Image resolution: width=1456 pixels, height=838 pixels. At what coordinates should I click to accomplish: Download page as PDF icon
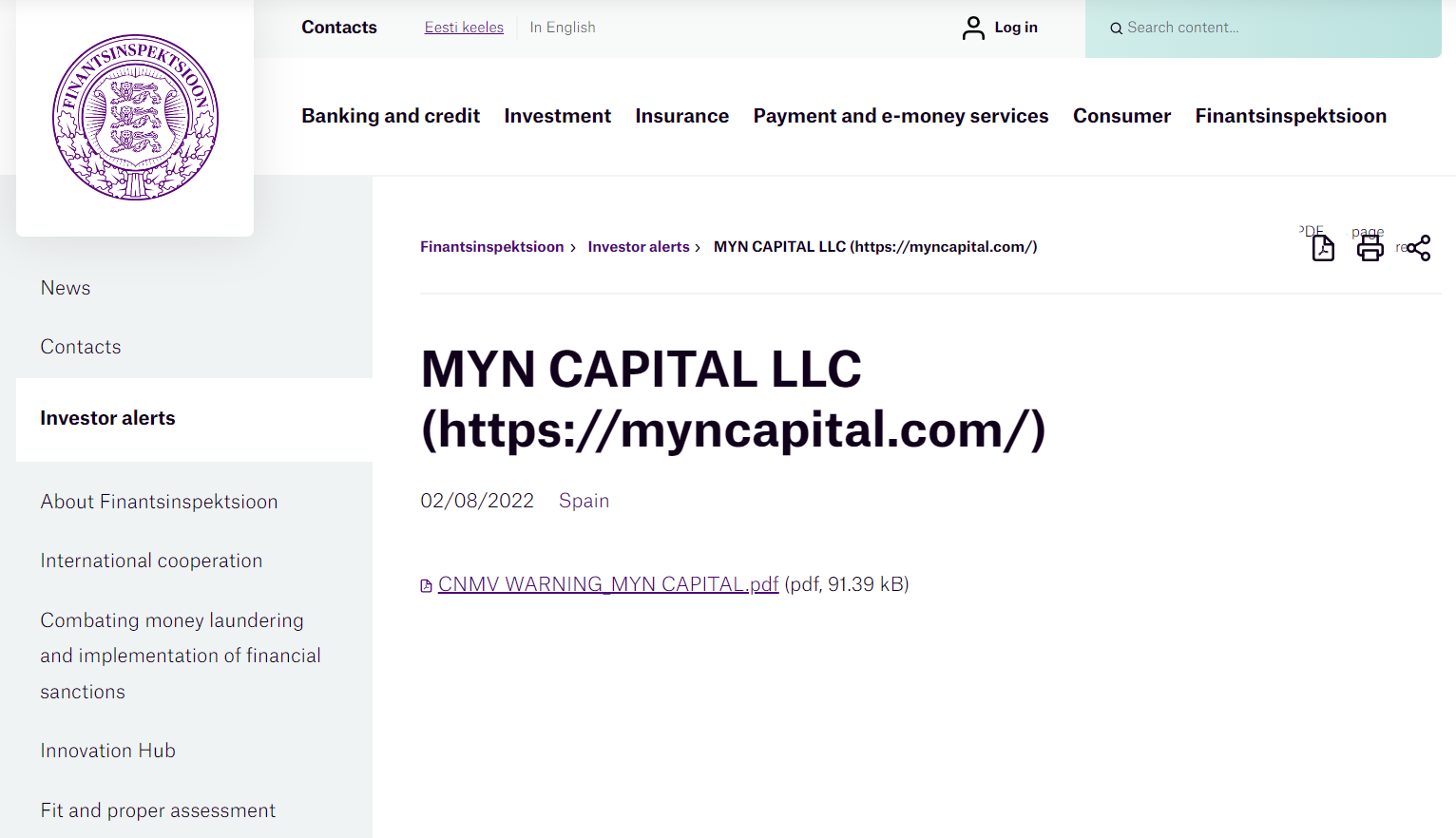tap(1323, 248)
